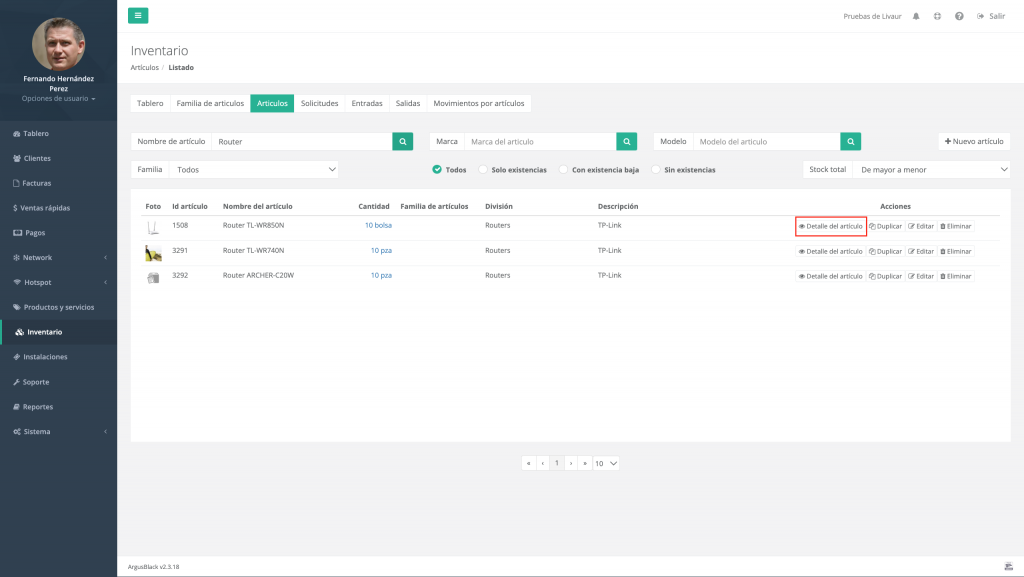The width and height of the screenshot is (1024, 577).
Task: Go to first page pagination button
Action: pyautogui.click(x=528, y=463)
